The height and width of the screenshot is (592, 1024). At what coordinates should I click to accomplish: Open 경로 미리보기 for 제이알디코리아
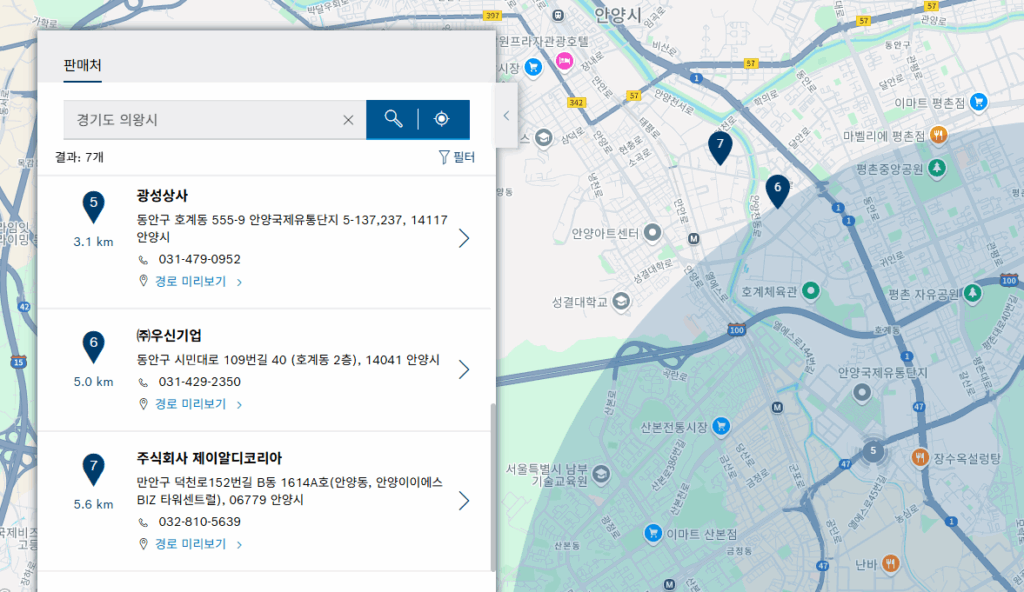(190, 544)
